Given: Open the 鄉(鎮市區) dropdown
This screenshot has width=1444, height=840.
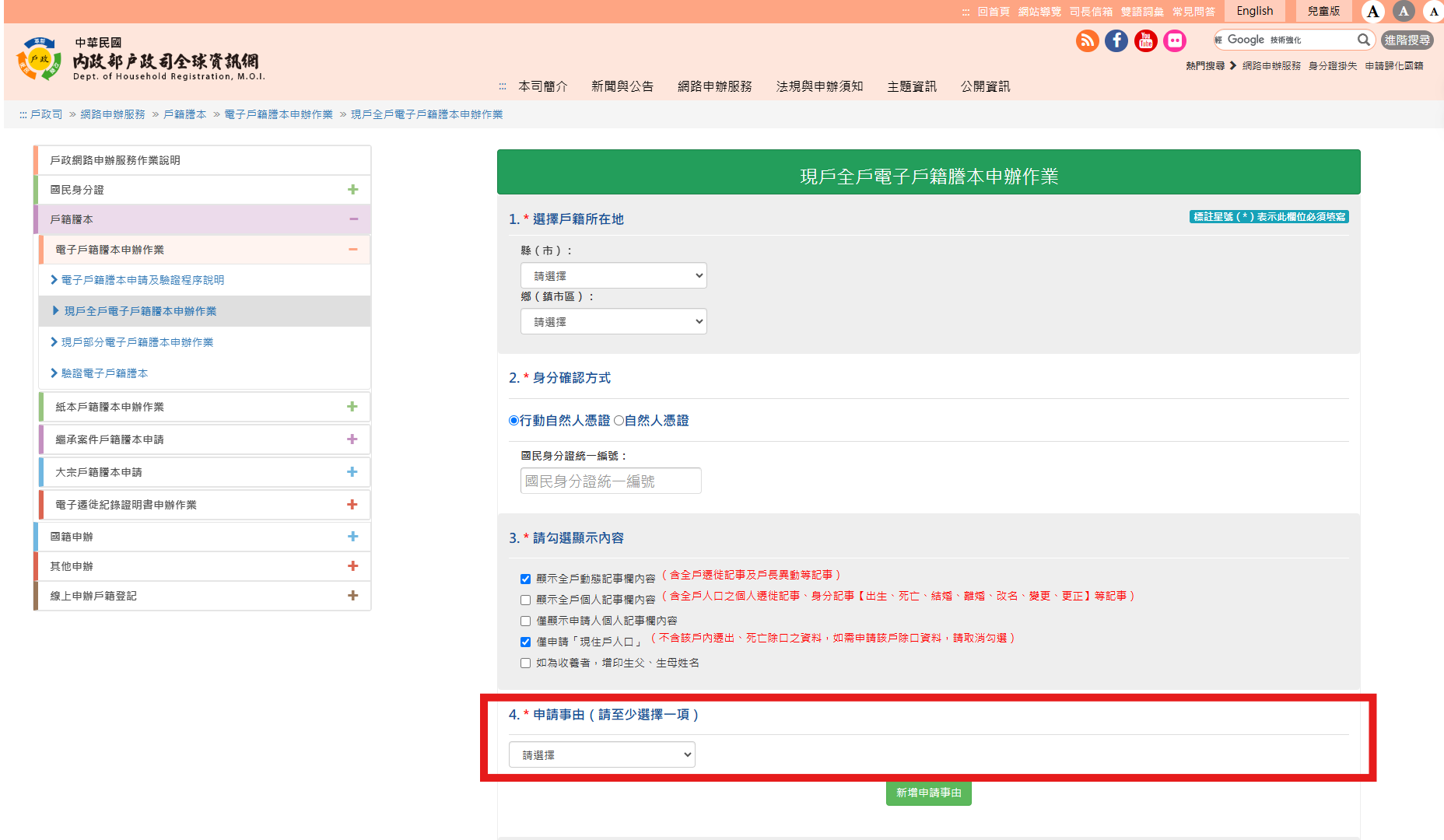Looking at the screenshot, I should (613, 321).
